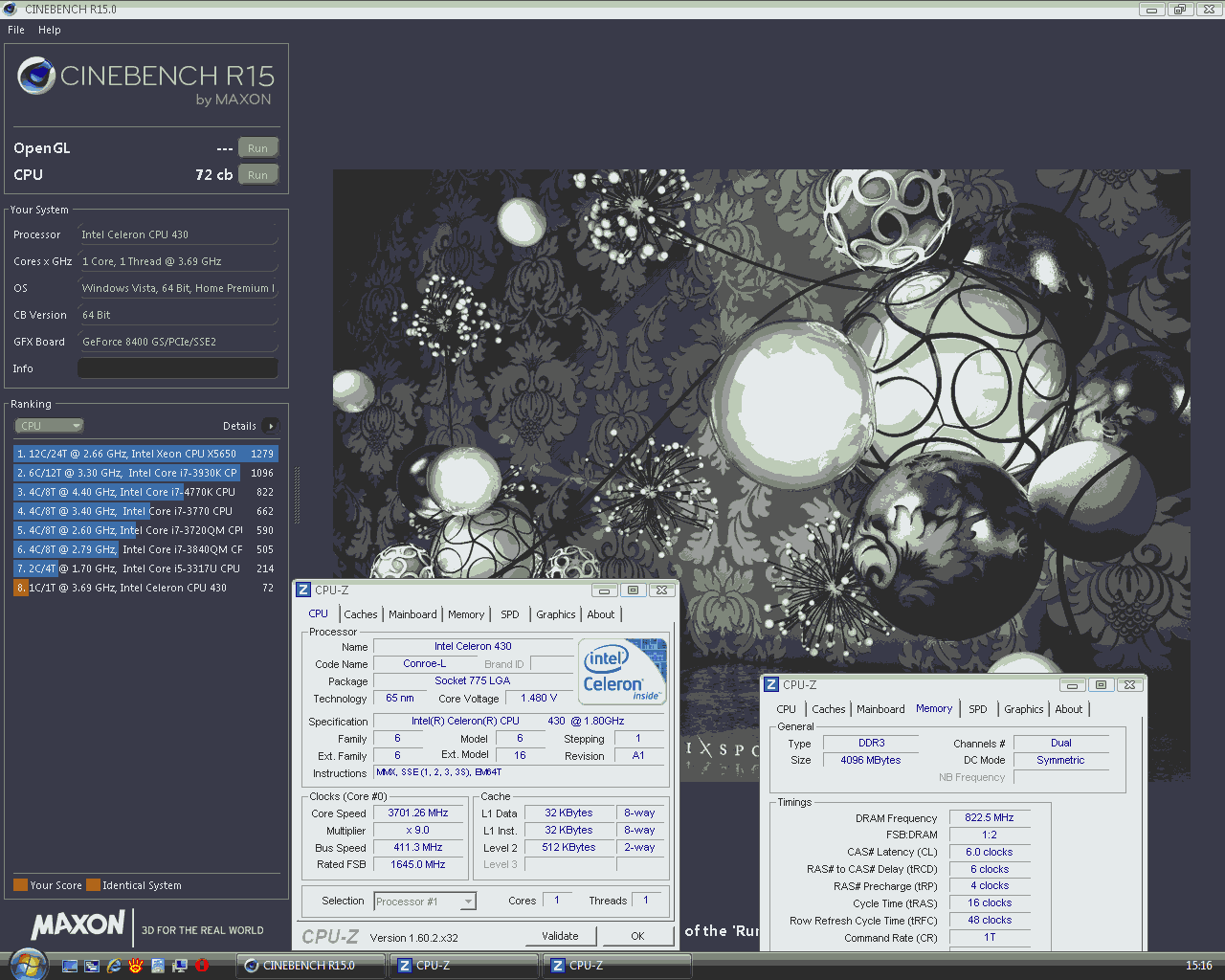Open Mainboard tab in CPU-Z CPU window
This screenshot has width=1225, height=980.
click(x=412, y=614)
